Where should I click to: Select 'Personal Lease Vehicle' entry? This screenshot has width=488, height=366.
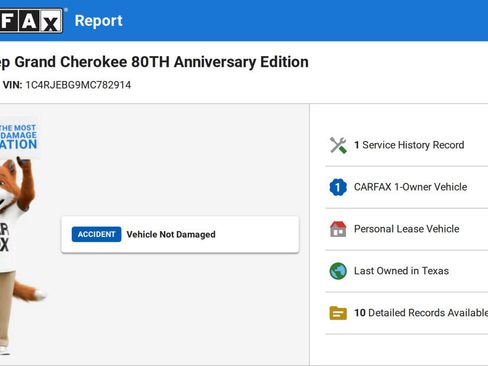point(406,229)
